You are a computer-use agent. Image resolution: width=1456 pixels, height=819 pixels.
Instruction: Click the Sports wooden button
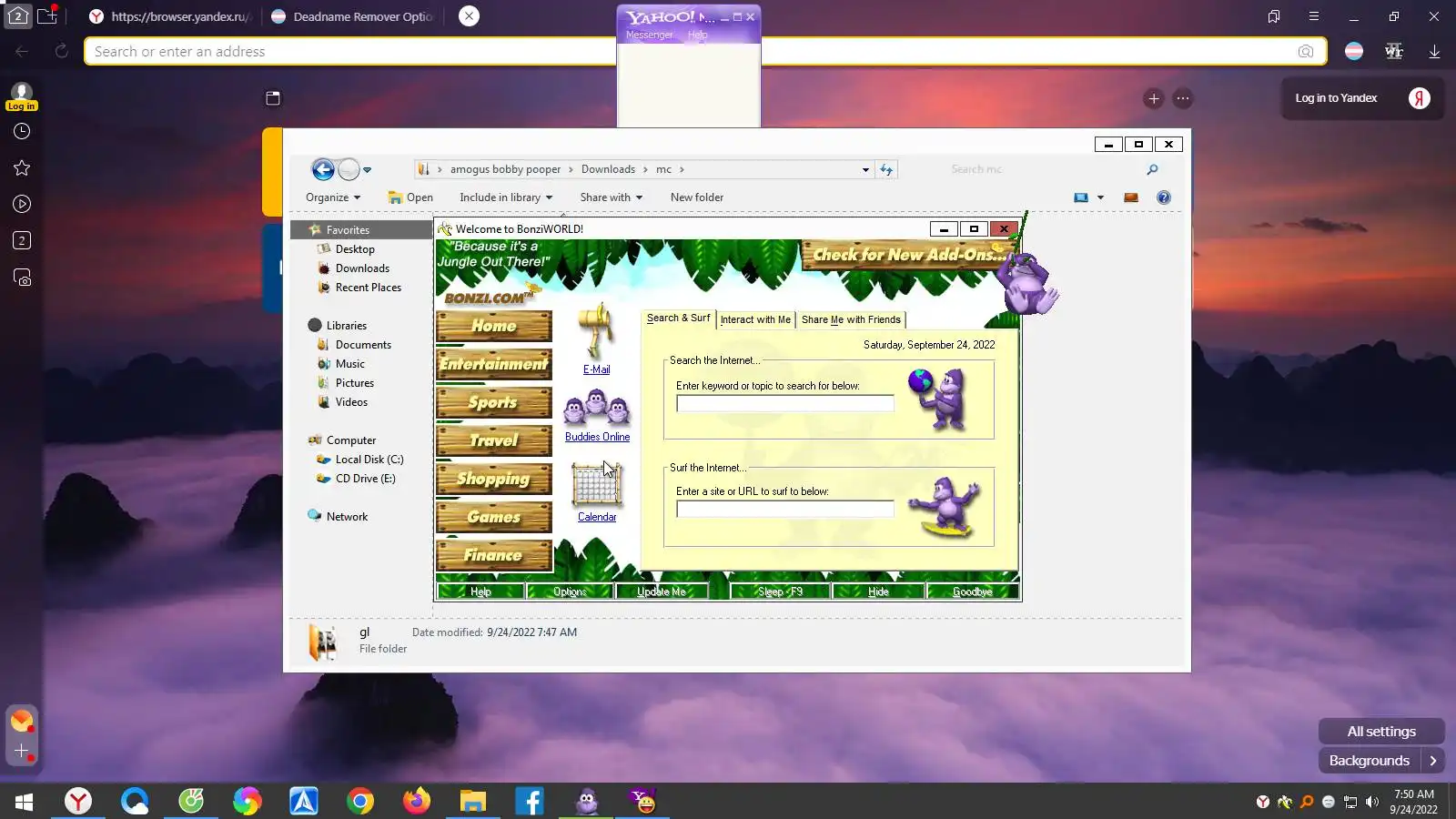click(x=494, y=402)
